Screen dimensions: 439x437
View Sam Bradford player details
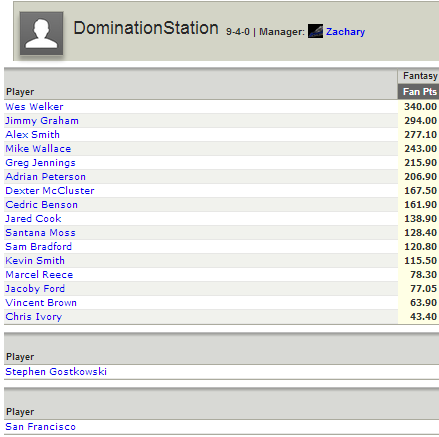pyautogui.click(x=39, y=247)
